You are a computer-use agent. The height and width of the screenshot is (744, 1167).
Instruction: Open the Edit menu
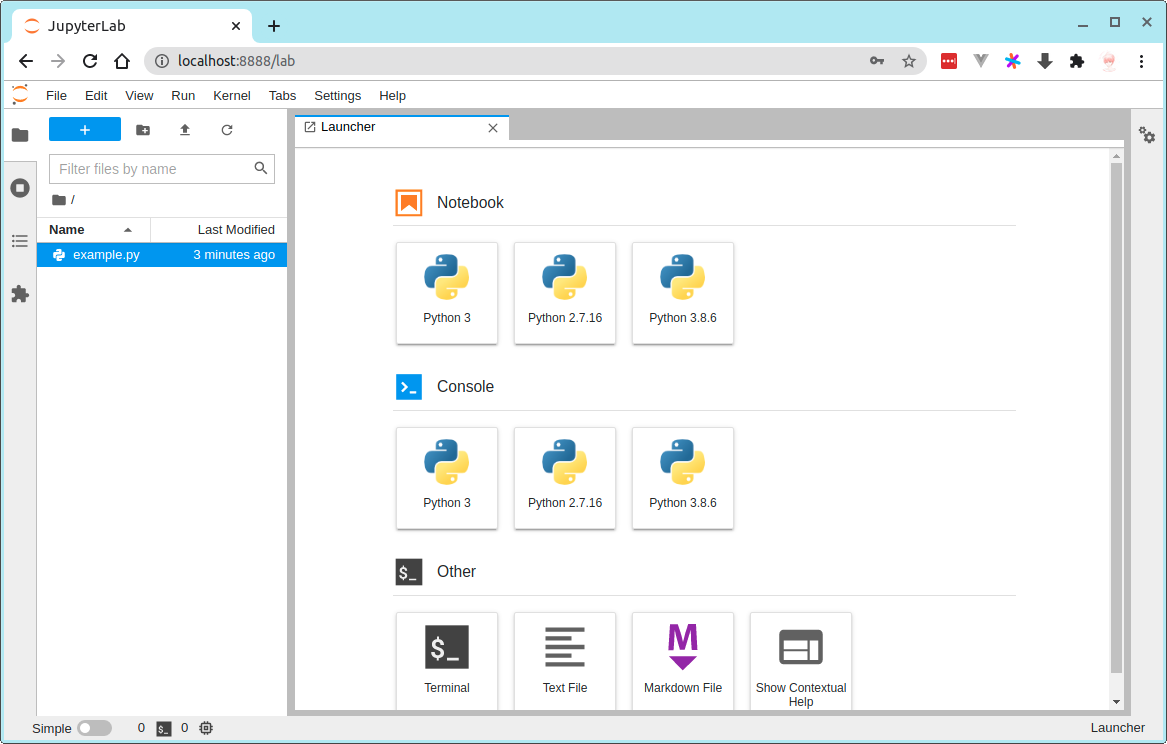[96, 95]
